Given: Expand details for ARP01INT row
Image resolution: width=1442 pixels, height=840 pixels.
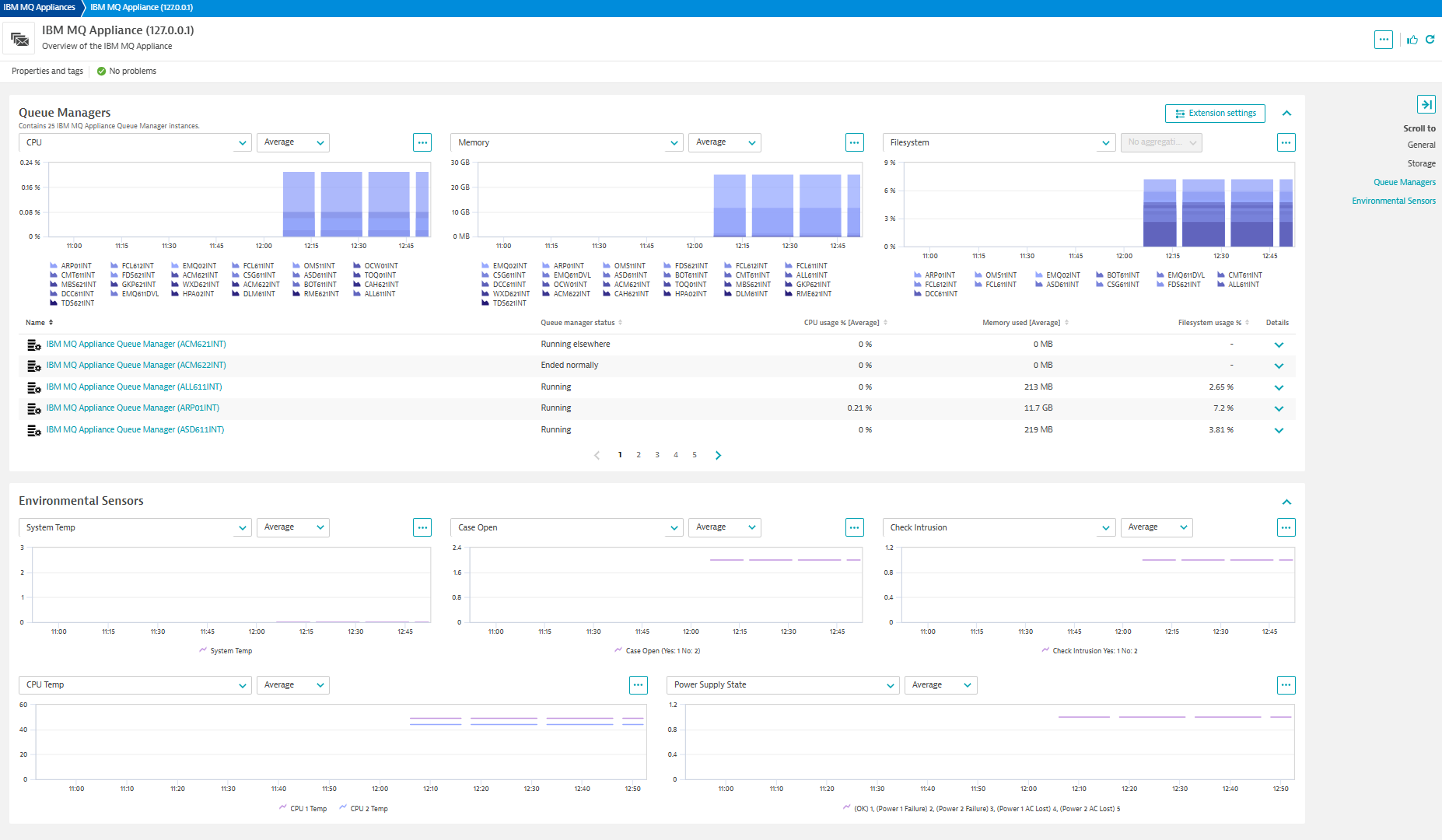Looking at the screenshot, I should point(1279,408).
